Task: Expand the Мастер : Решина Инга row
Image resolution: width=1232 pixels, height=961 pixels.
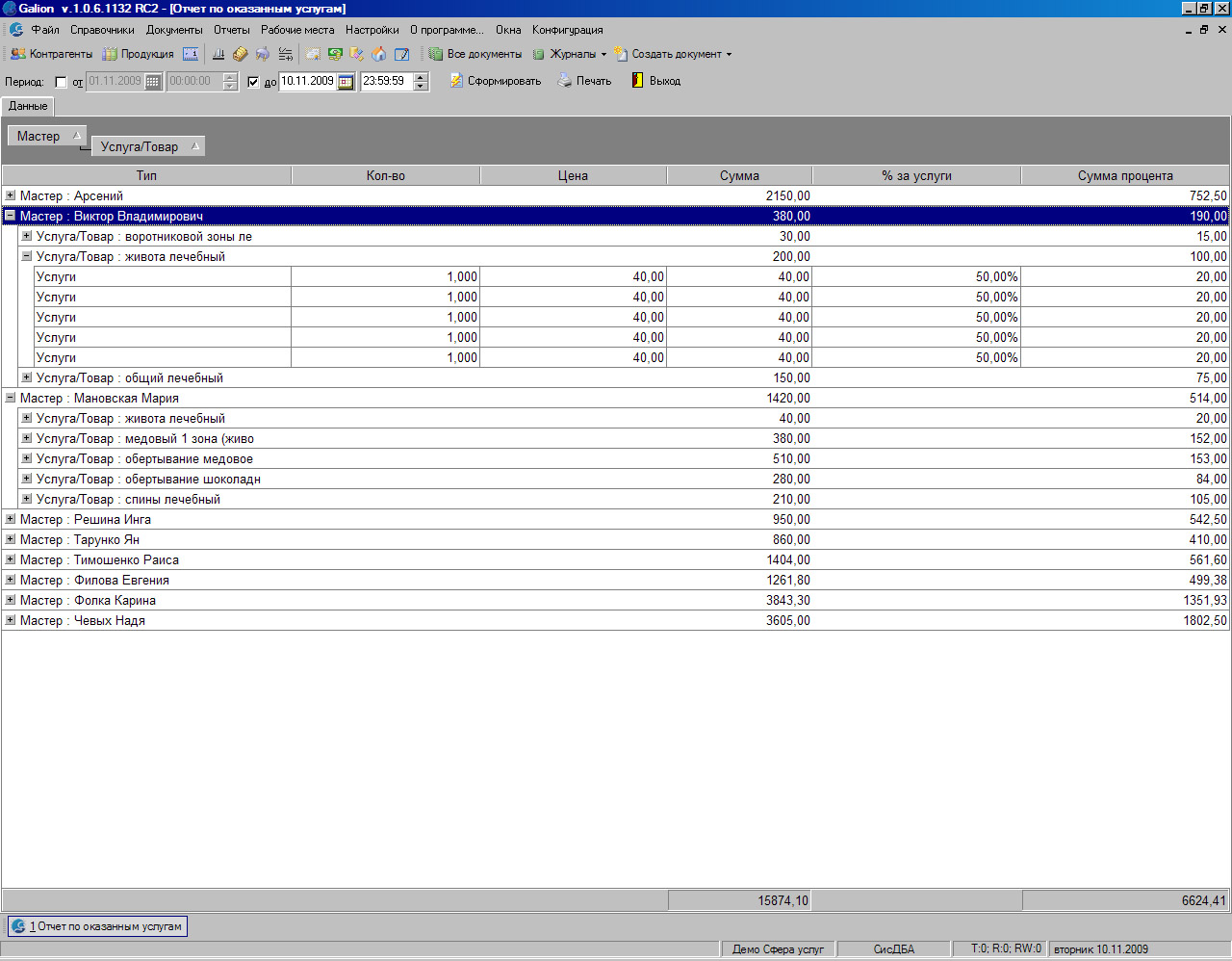Action: coord(11,519)
